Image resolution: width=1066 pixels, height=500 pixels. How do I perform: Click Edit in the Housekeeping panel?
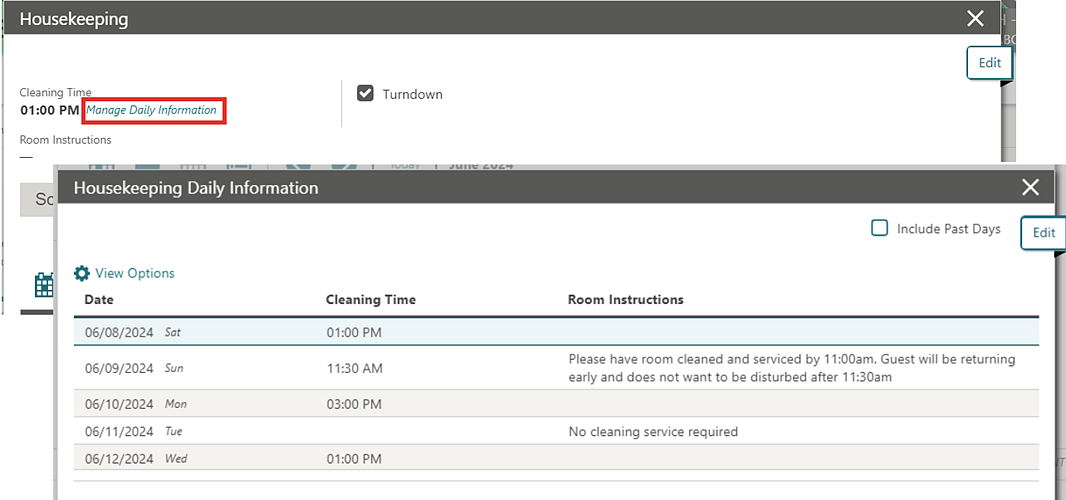[x=989, y=63]
